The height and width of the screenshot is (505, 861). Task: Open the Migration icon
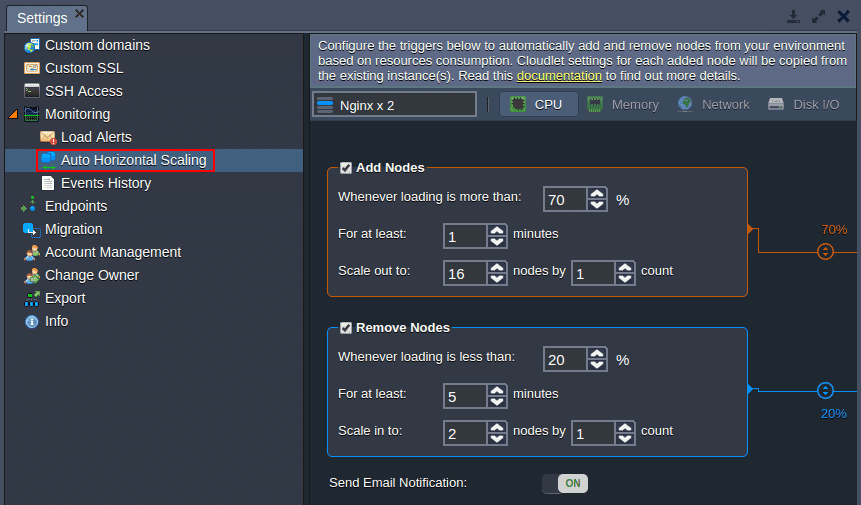click(31, 229)
